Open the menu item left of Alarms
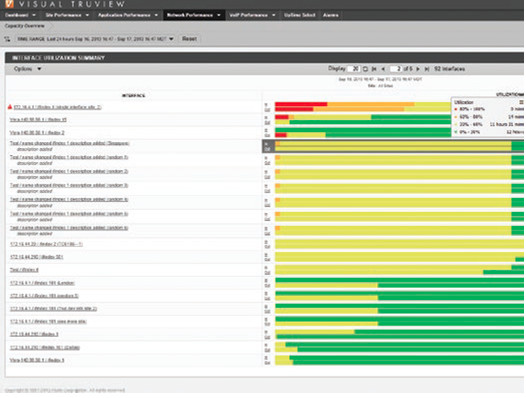This screenshot has width=526, height=398. tap(300, 15)
